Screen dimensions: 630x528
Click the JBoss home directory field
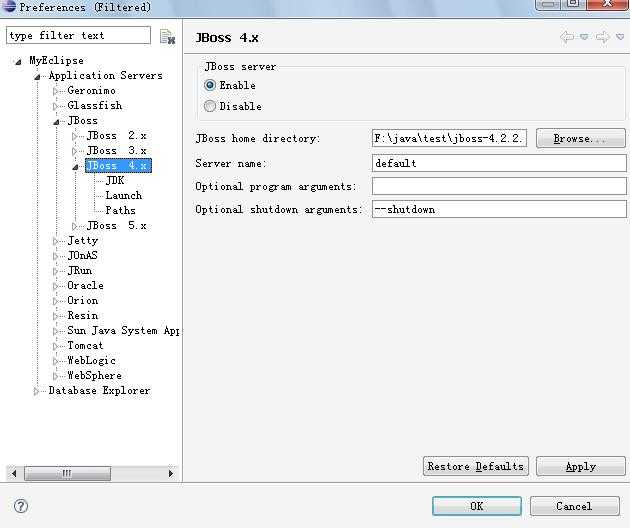[449, 139]
